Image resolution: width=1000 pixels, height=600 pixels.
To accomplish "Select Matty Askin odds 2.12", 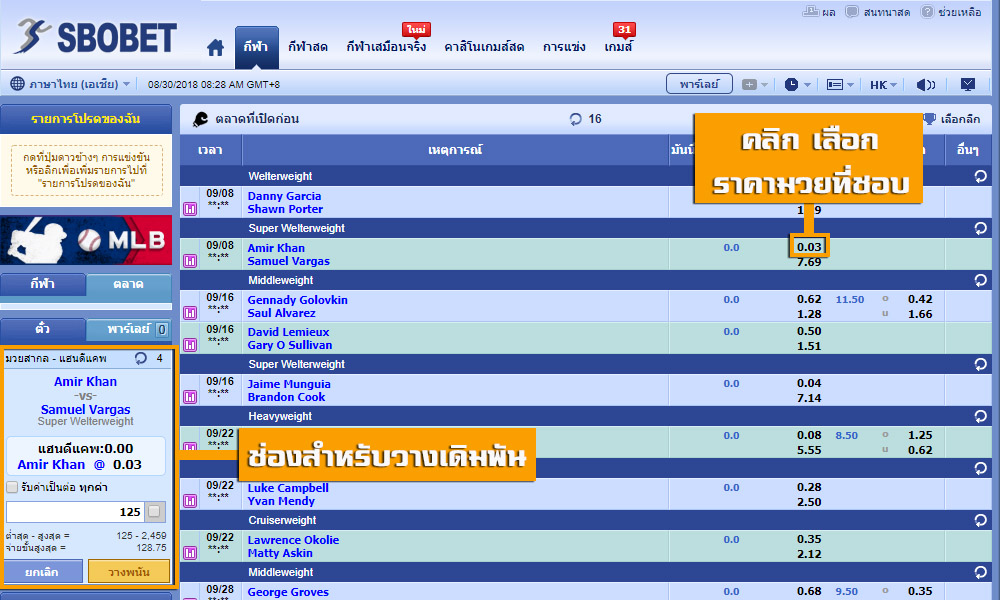I will [x=809, y=554].
